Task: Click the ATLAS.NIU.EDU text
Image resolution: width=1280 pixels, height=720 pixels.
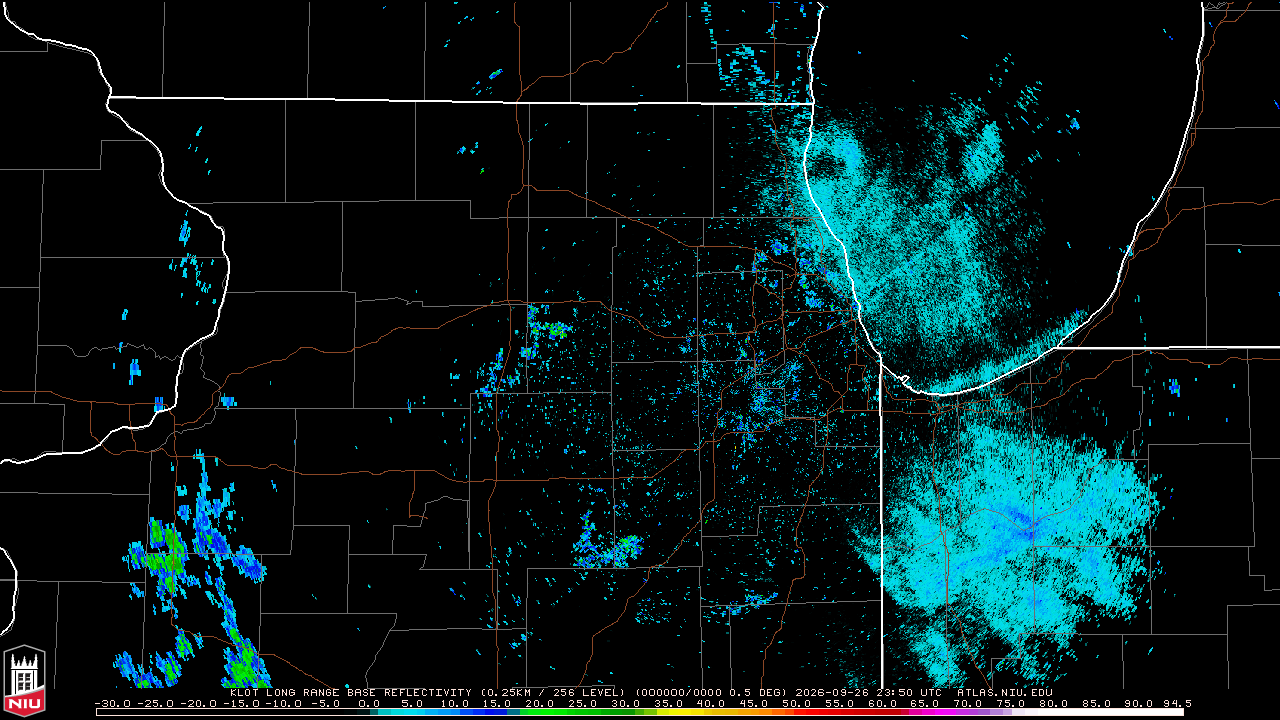Action: point(1004,692)
